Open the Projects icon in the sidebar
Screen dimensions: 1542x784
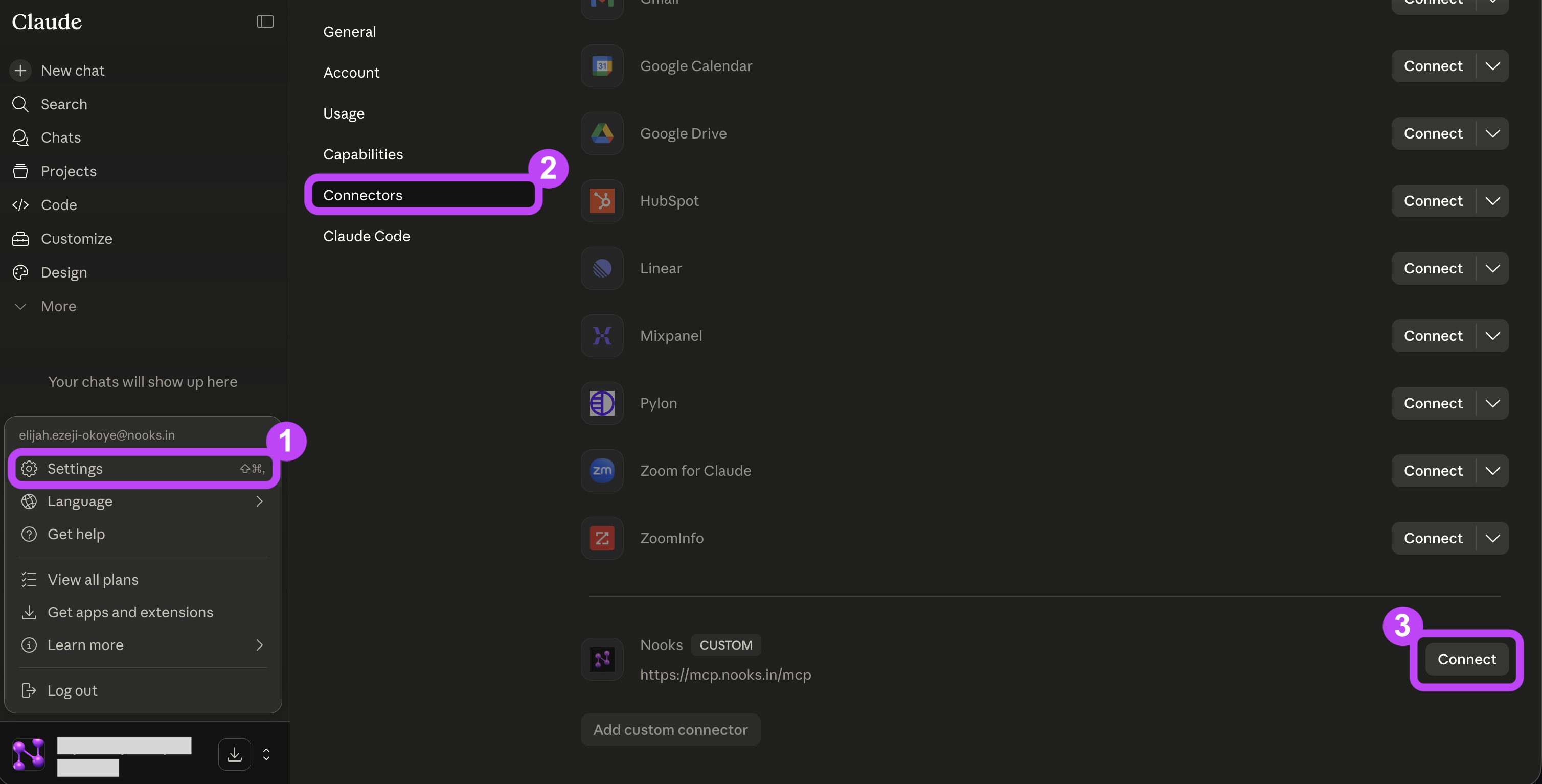(x=20, y=171)
